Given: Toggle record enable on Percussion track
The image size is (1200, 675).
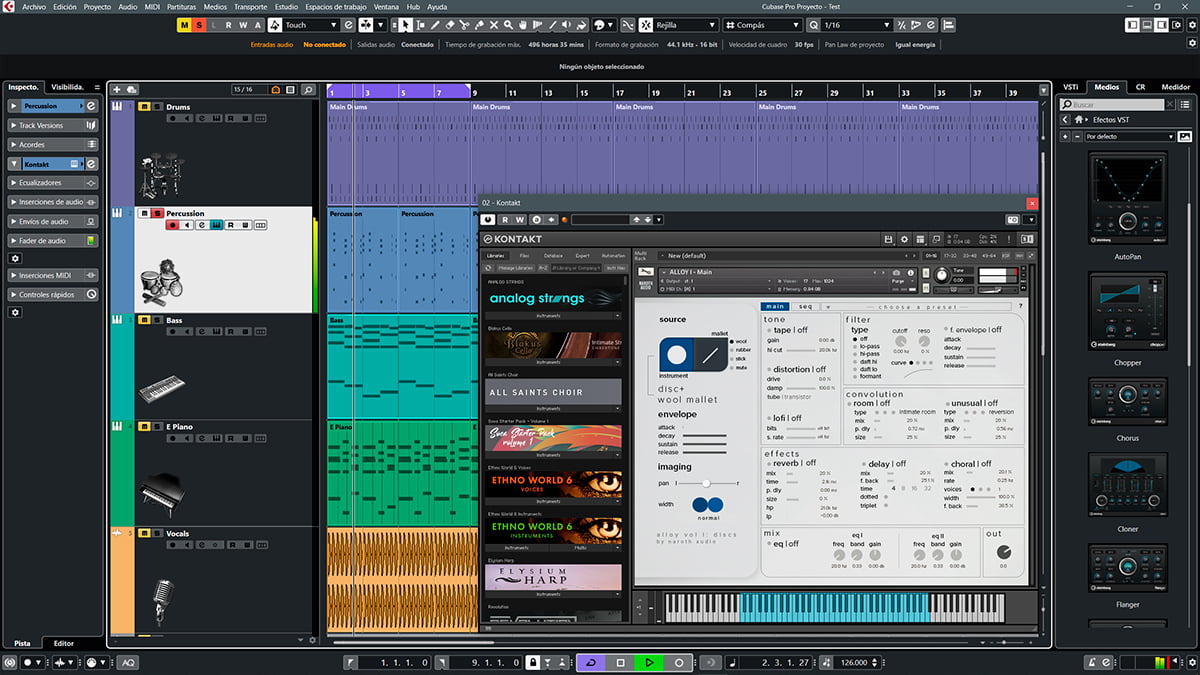Looking at the screenshot, I should tap(172, 225).
